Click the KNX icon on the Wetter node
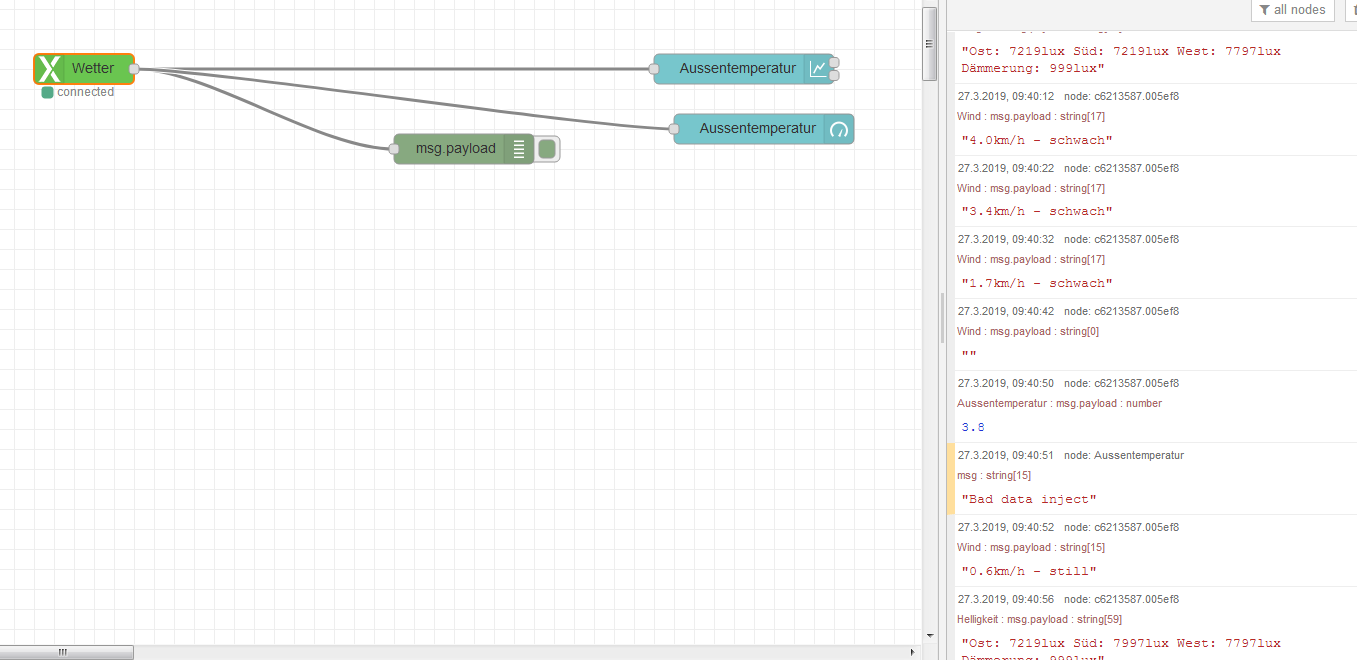1357x660 pixels. tap(48, 69)
